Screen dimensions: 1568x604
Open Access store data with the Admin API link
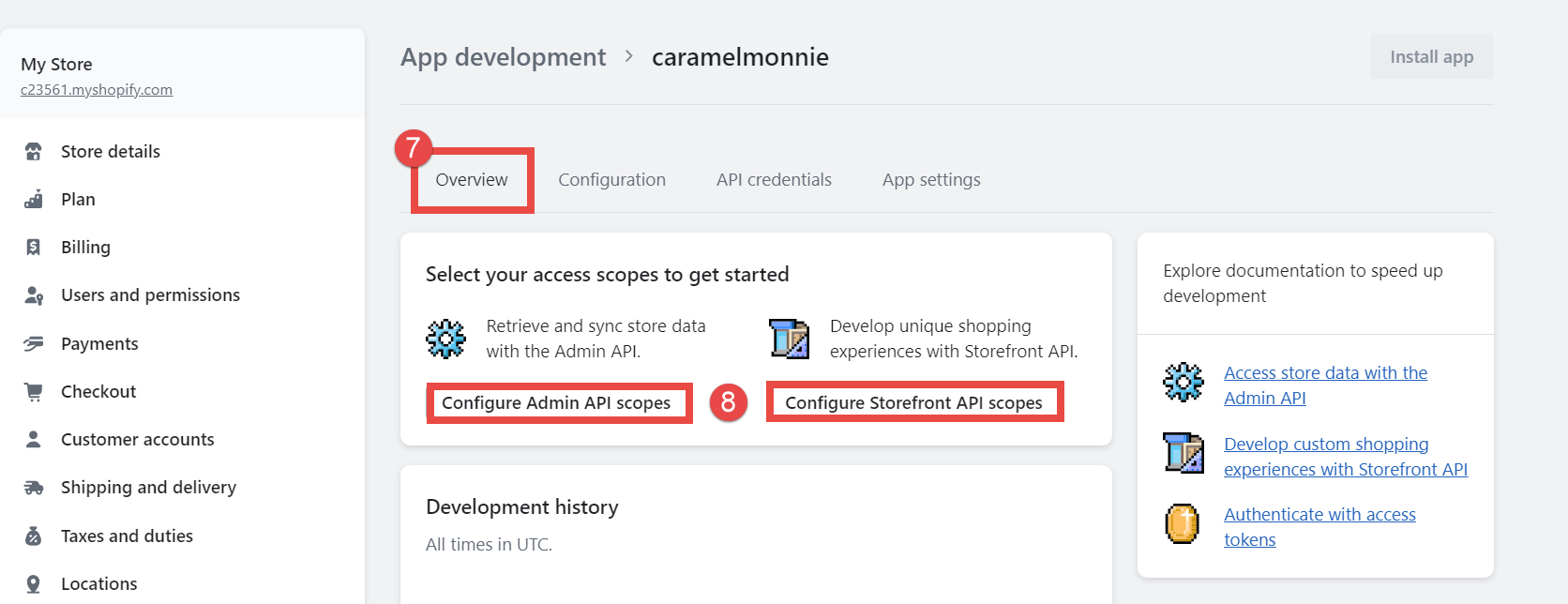click(1326, 385)
